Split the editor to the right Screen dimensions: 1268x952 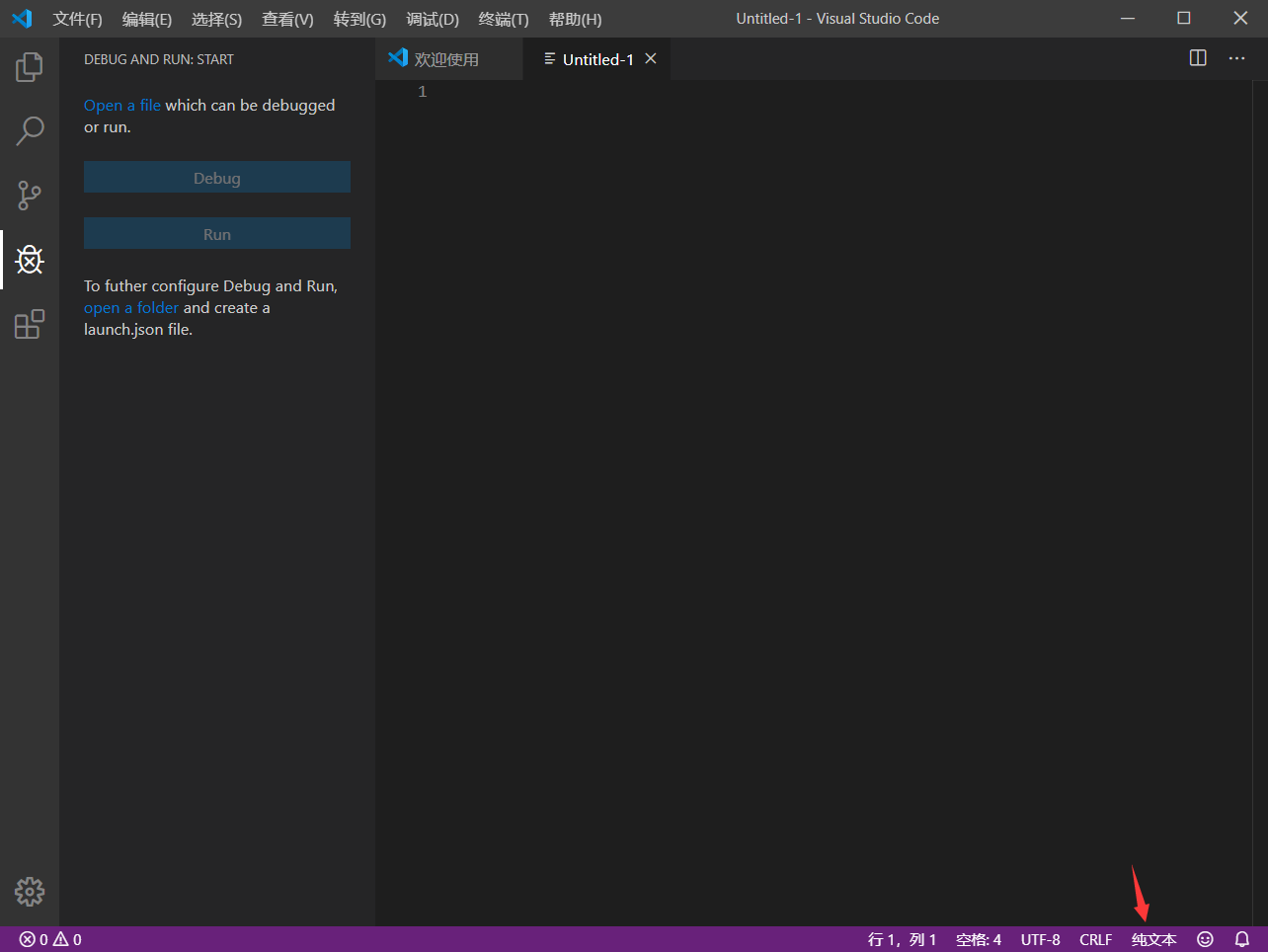(x=1198, y=58)
